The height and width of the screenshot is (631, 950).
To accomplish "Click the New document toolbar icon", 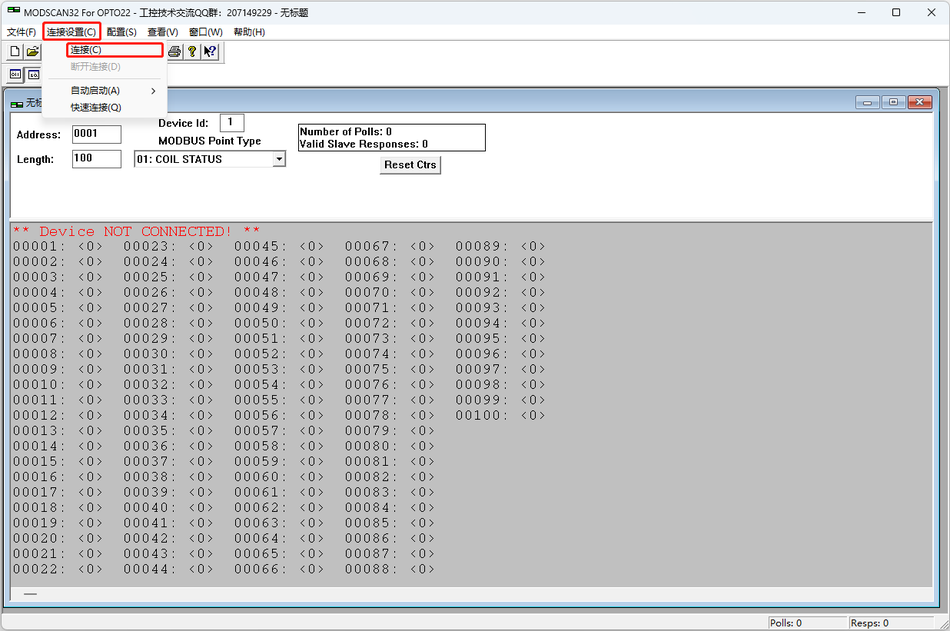I will 15,52.
